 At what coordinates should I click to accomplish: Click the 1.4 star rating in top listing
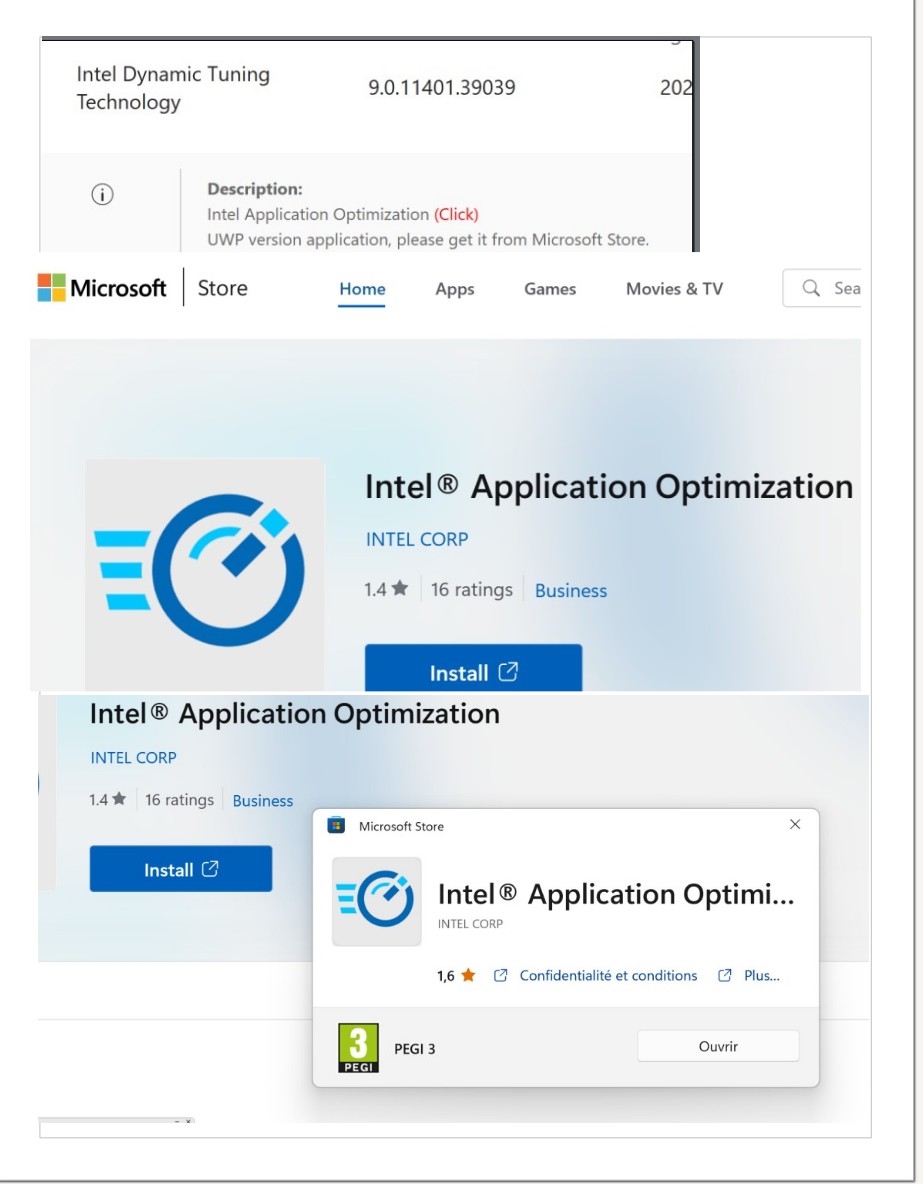coord(386,589)
